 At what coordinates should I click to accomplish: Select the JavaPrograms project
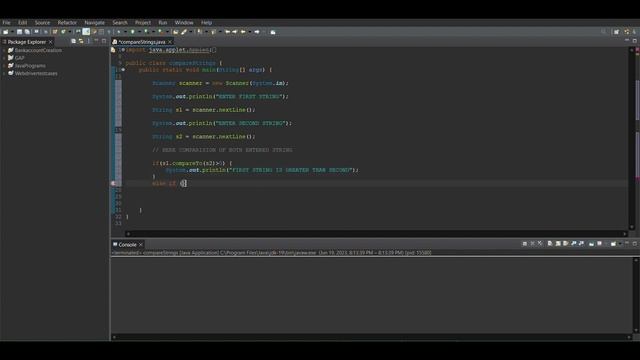pyautogui.click(x=30, y=66)
